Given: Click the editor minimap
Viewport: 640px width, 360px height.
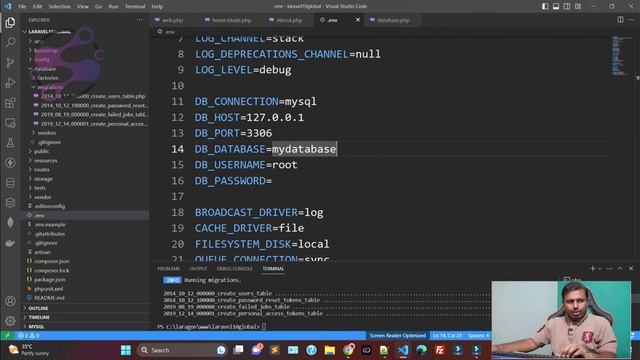Looking at the screenshot, I should [621, 55].
